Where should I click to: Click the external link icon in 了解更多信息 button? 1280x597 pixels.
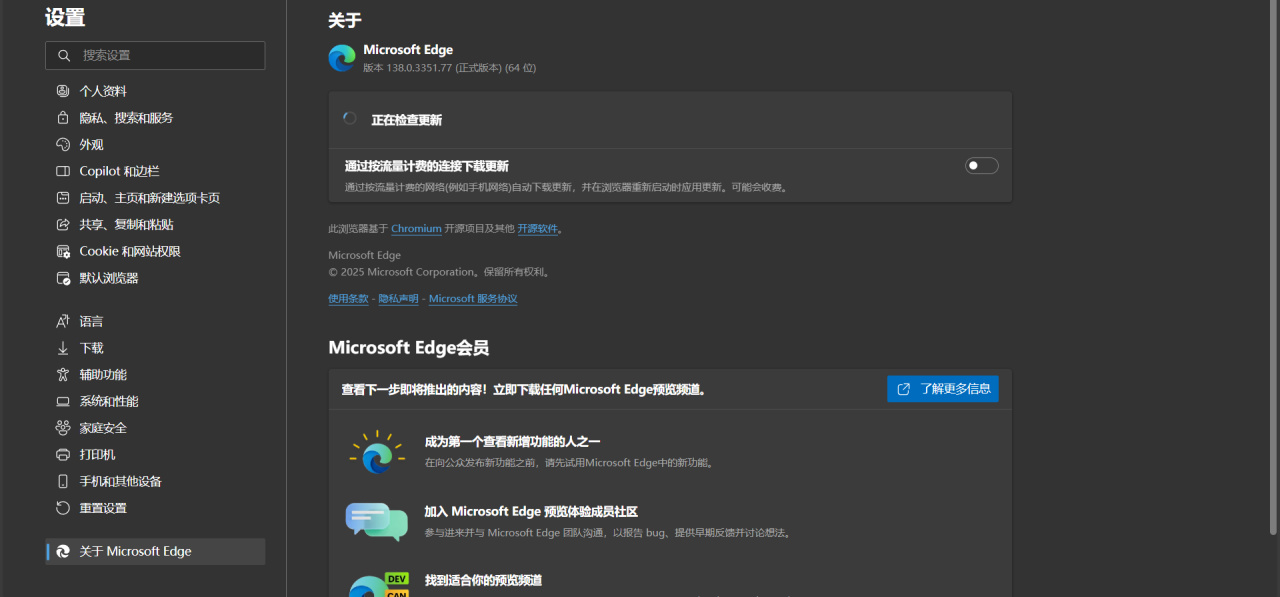[904, 389]
